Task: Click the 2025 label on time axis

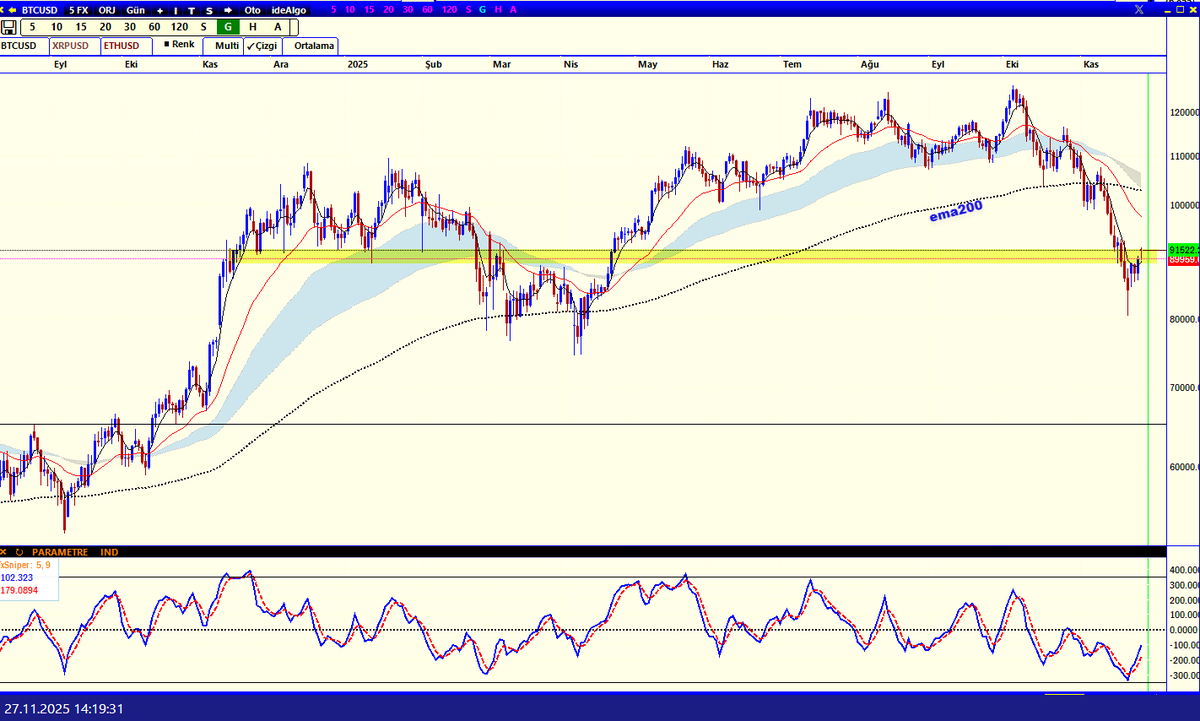Action: (x=358, y=64)
